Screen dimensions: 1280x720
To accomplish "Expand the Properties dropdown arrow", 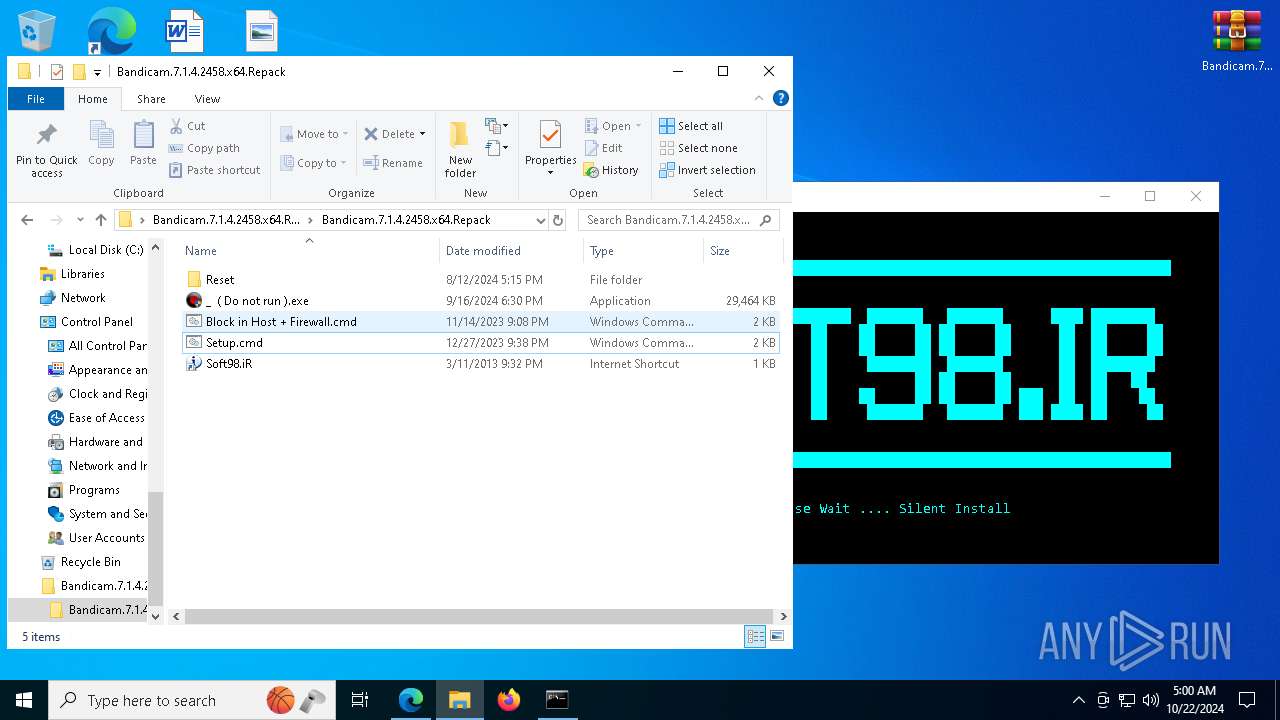I will [x=550, y=173].
